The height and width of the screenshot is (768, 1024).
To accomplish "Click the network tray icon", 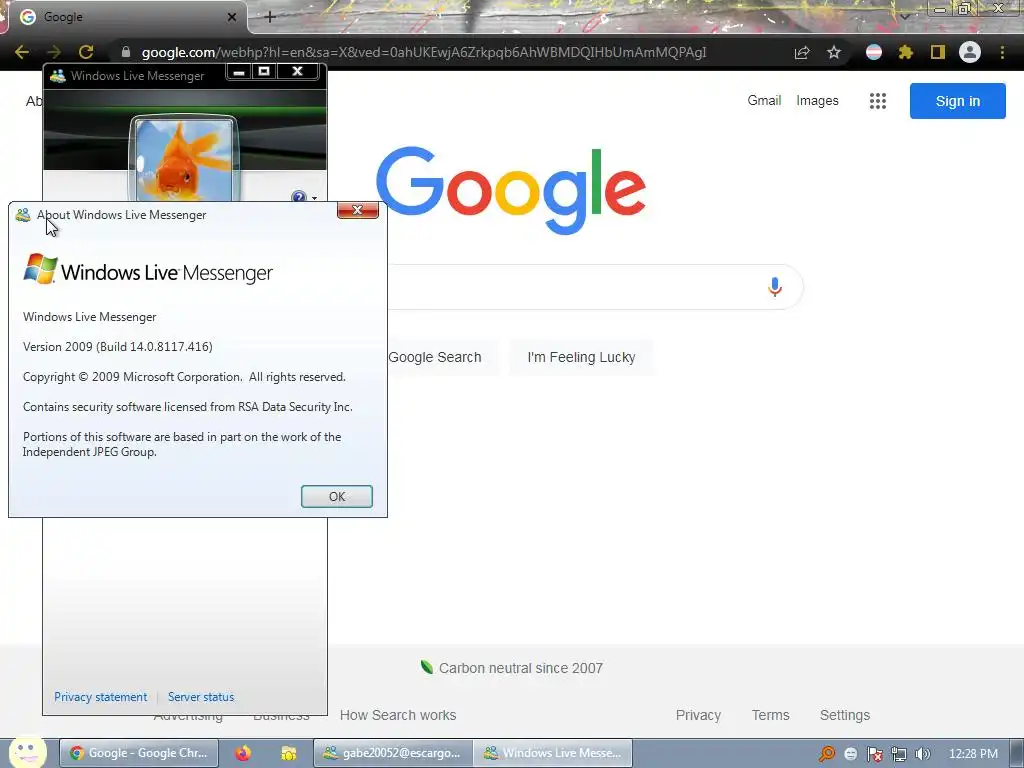I will [x=899, y=754].
